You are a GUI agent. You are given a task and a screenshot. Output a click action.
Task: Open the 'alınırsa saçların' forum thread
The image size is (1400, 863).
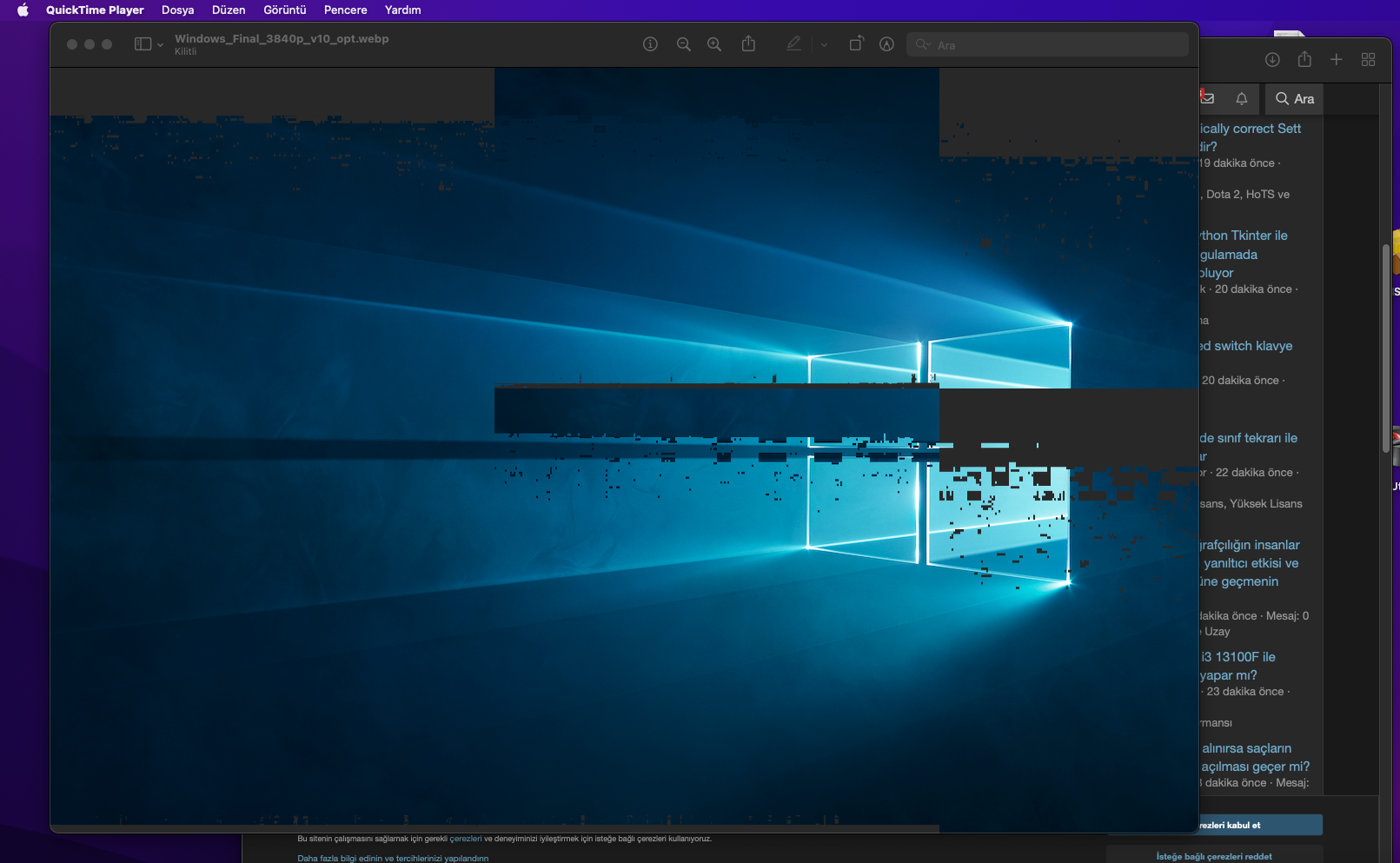click(1247, 748)
